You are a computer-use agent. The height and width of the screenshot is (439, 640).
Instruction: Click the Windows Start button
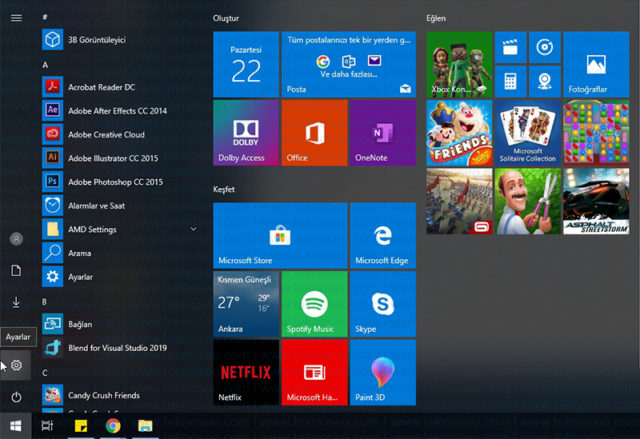(x=16, y=426)
